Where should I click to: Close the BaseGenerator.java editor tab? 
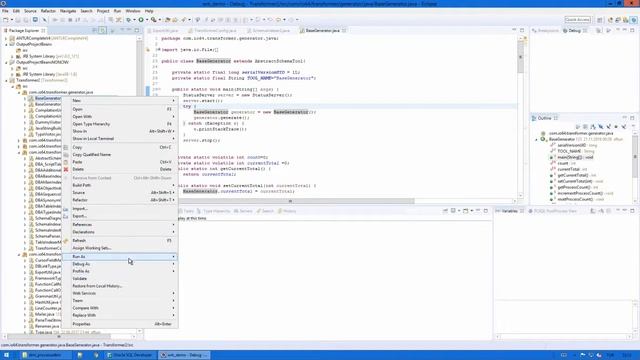(x=344, y=31)
